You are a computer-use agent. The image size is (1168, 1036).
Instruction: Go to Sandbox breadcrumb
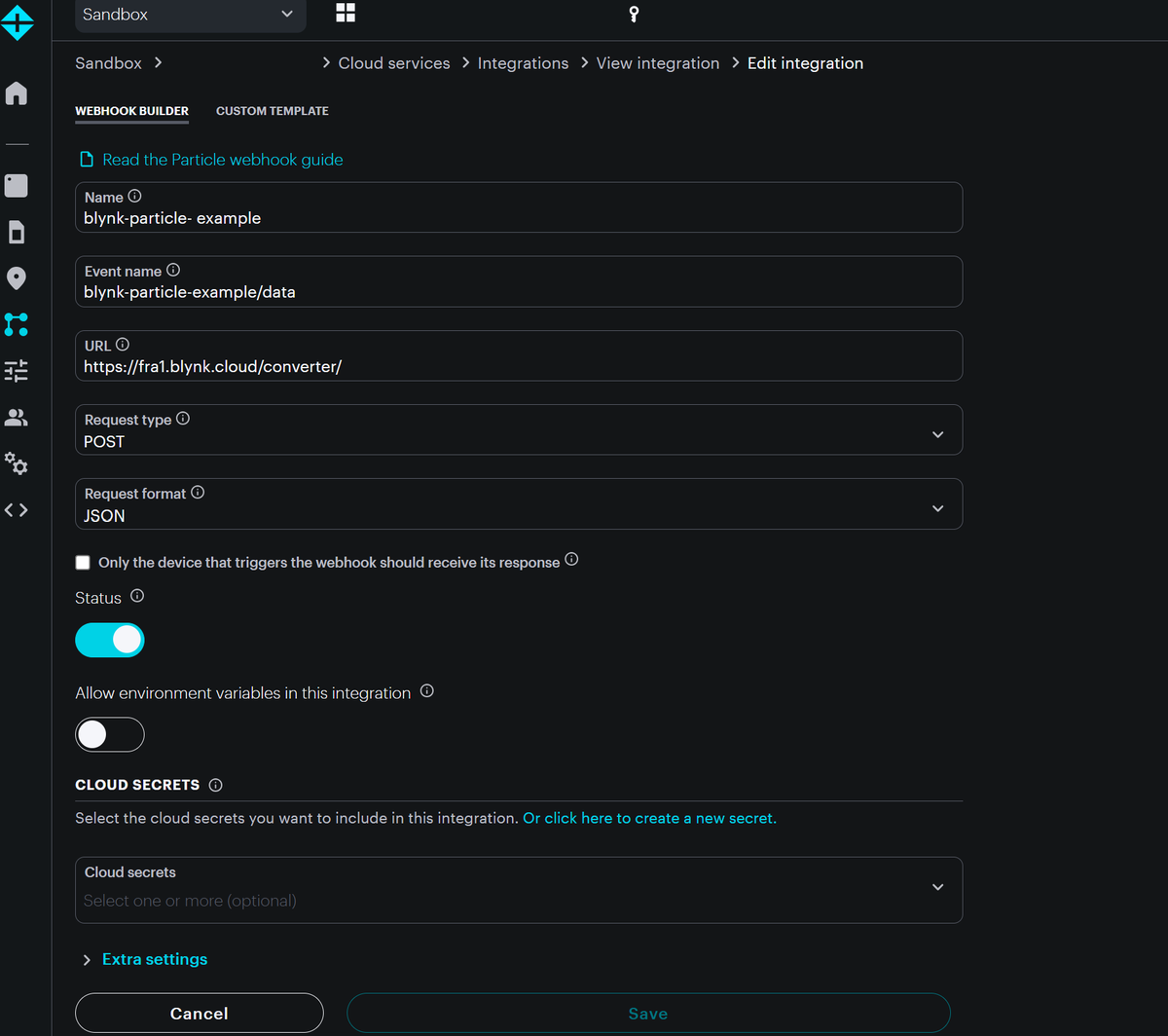click(x=108, y=63)
